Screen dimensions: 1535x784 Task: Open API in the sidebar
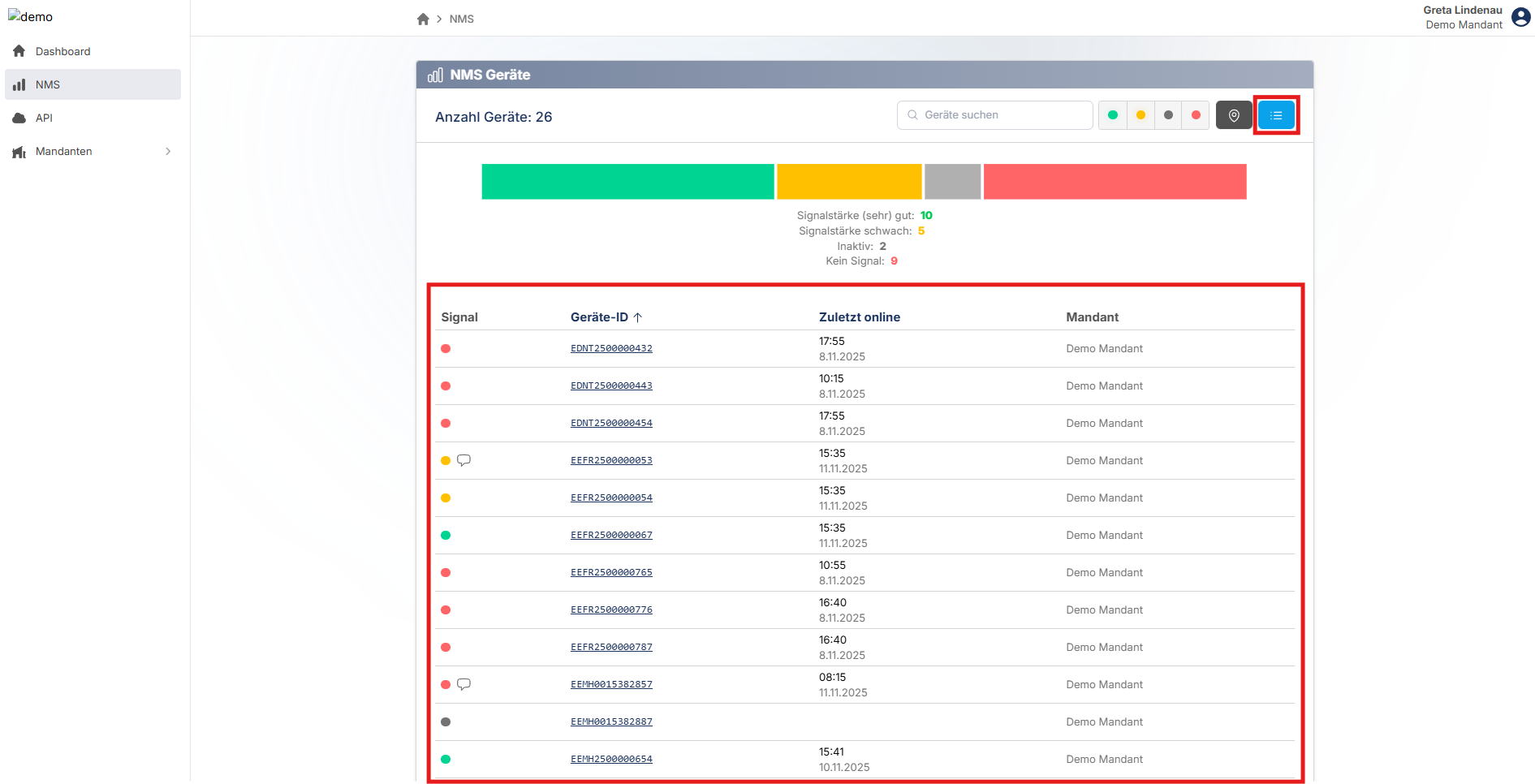point(44,118)
